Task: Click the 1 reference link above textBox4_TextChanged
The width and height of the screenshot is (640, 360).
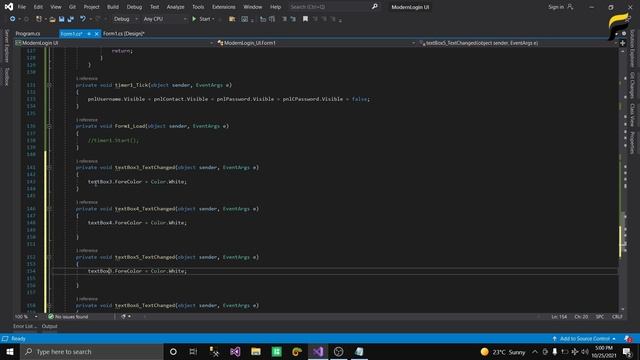Action: click(x=87, y=202)
